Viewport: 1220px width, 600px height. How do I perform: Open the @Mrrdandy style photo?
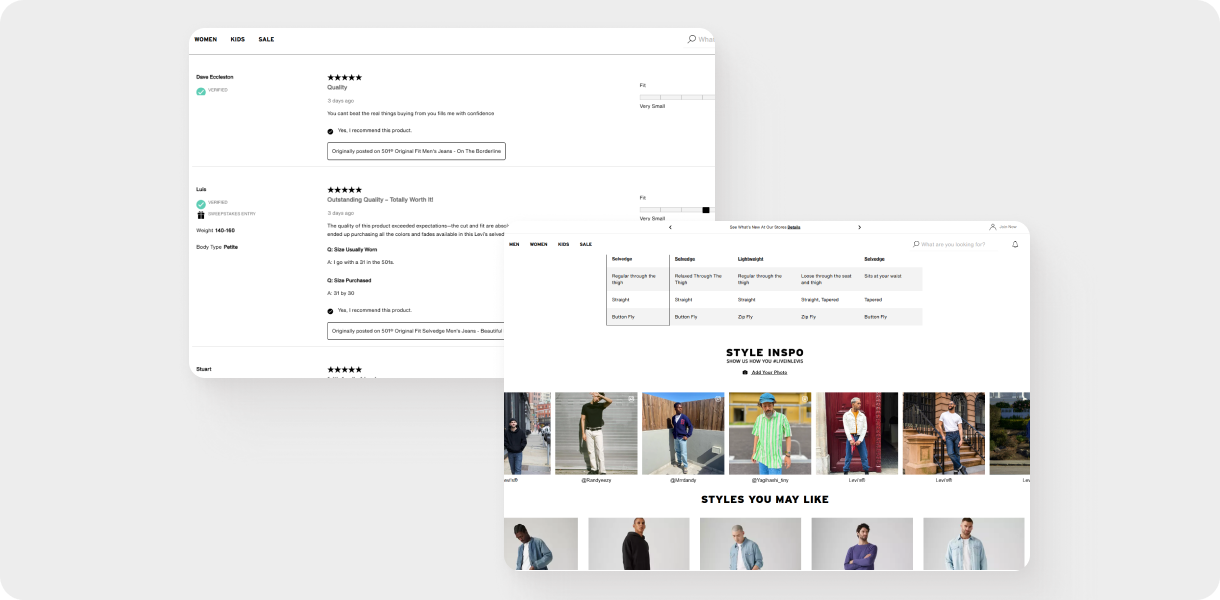click(683, 433)
